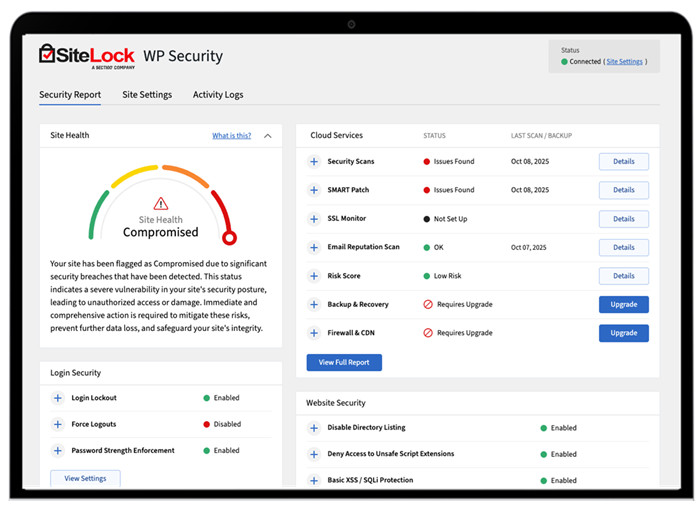
Task: Click the 'Issues Found' text for SMART Patch
Action: [x=454, y=190]
